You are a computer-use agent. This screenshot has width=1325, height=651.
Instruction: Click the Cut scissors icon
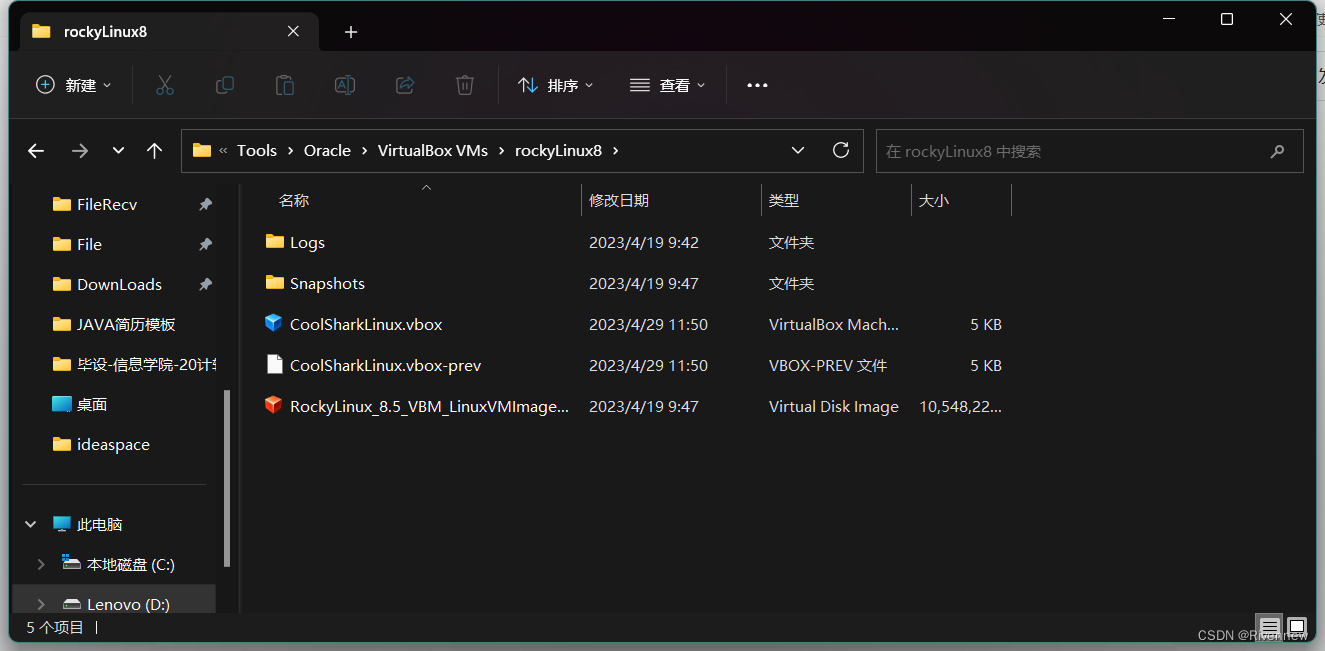[x=165, y=85]
